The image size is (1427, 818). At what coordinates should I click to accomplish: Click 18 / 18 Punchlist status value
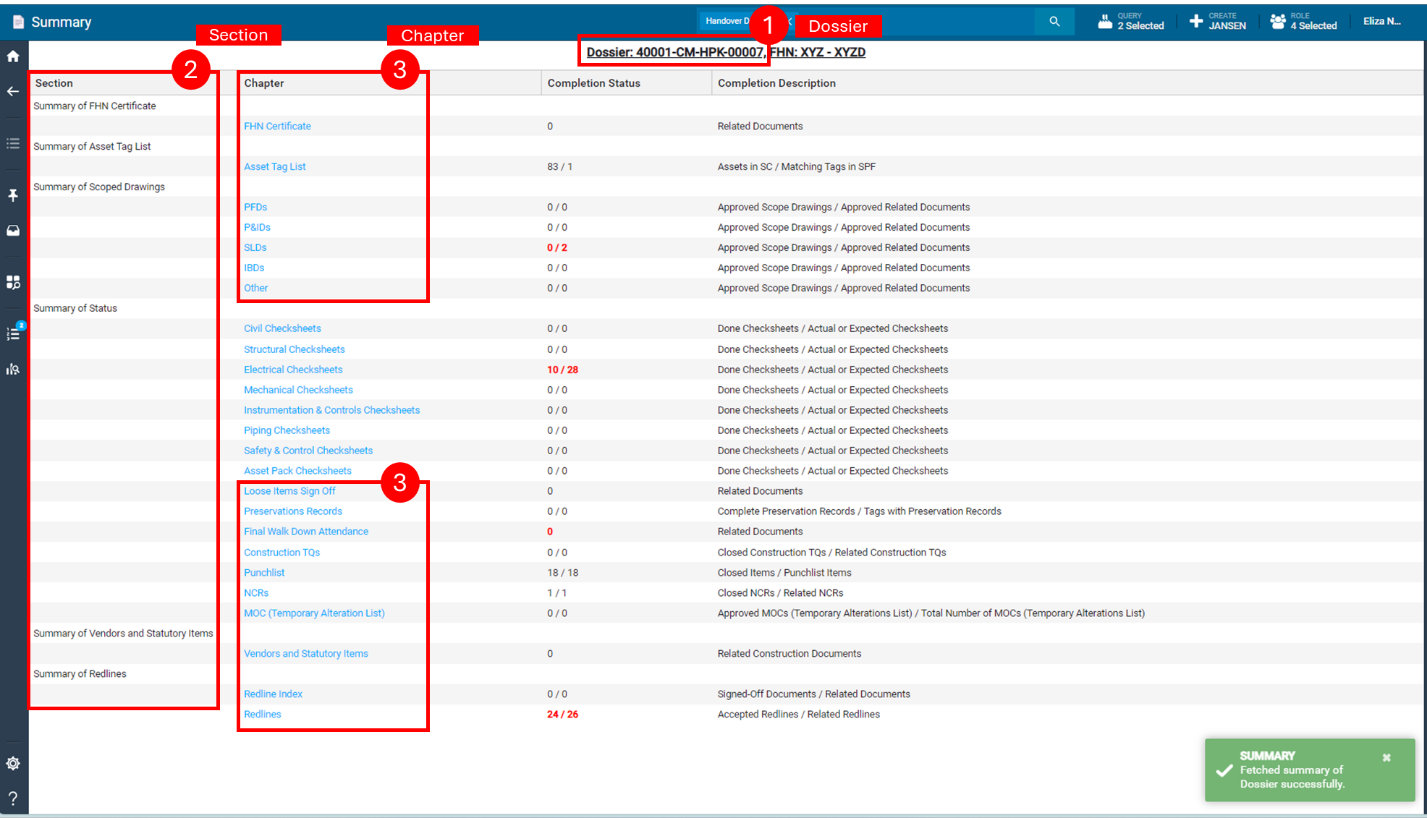pyautogui.click(x=562, y=573)
